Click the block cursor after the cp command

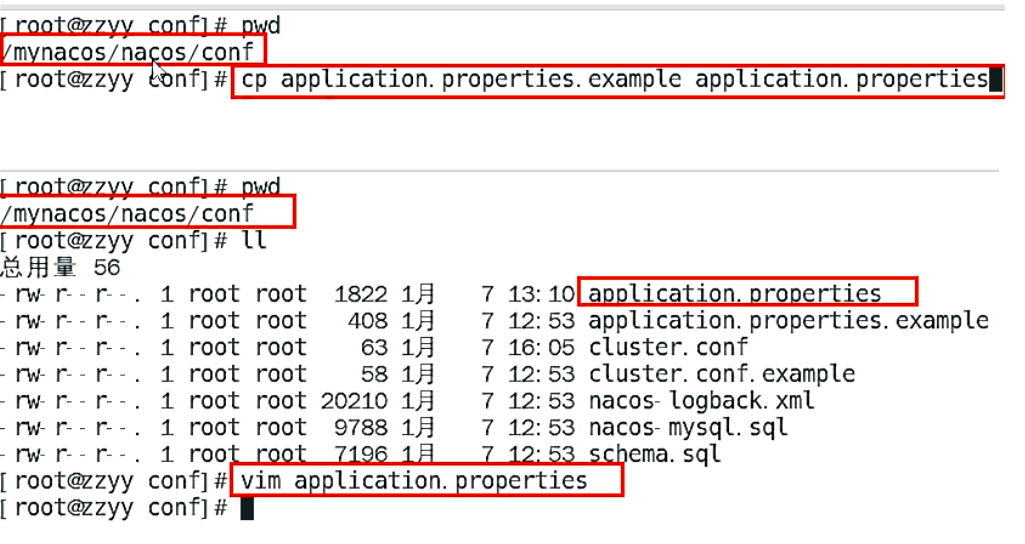(x=995, y=80)
